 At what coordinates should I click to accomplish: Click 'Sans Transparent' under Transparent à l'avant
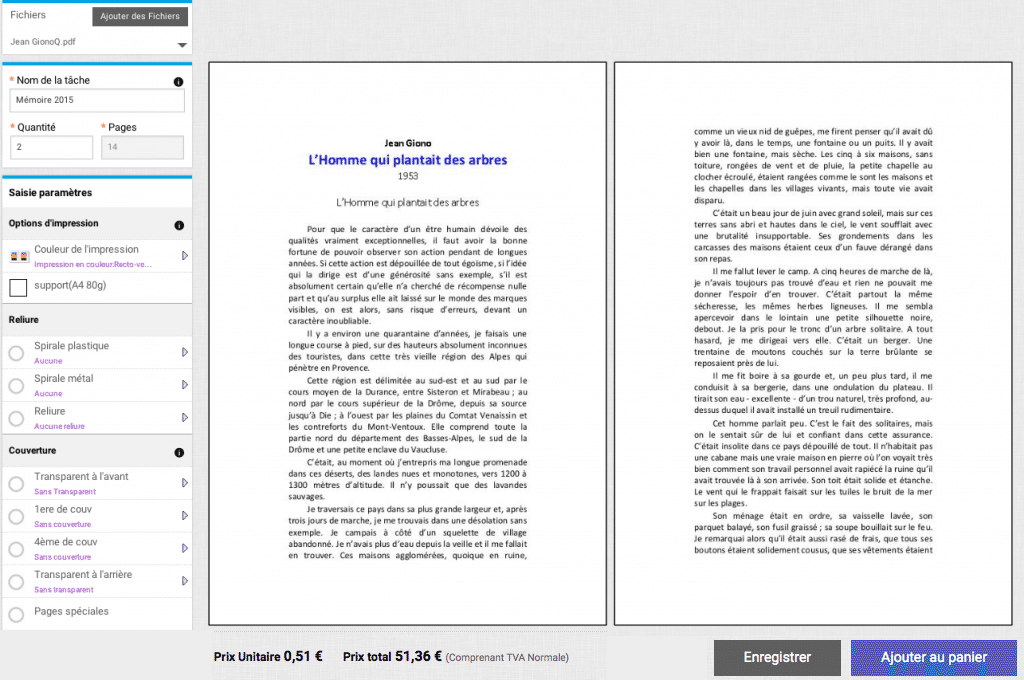[65, 491]
